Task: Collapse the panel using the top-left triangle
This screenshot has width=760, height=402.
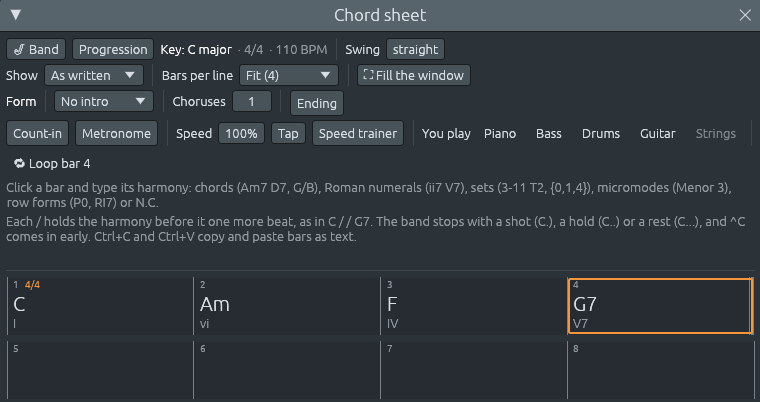Action: coord(16,15)
